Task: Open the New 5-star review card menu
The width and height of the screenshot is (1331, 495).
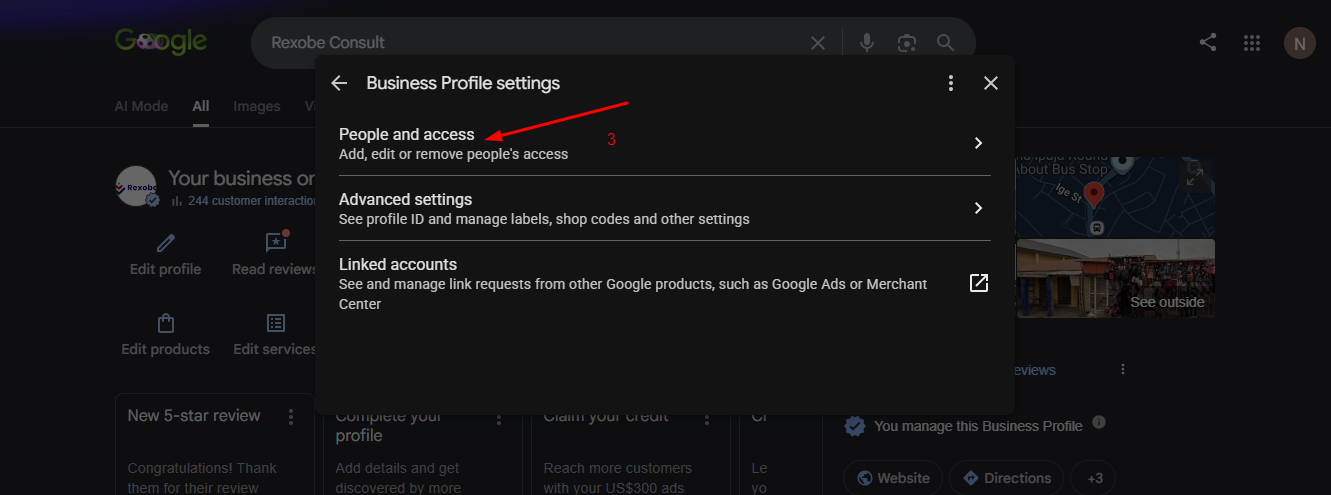Action: [x=291, y=416]
